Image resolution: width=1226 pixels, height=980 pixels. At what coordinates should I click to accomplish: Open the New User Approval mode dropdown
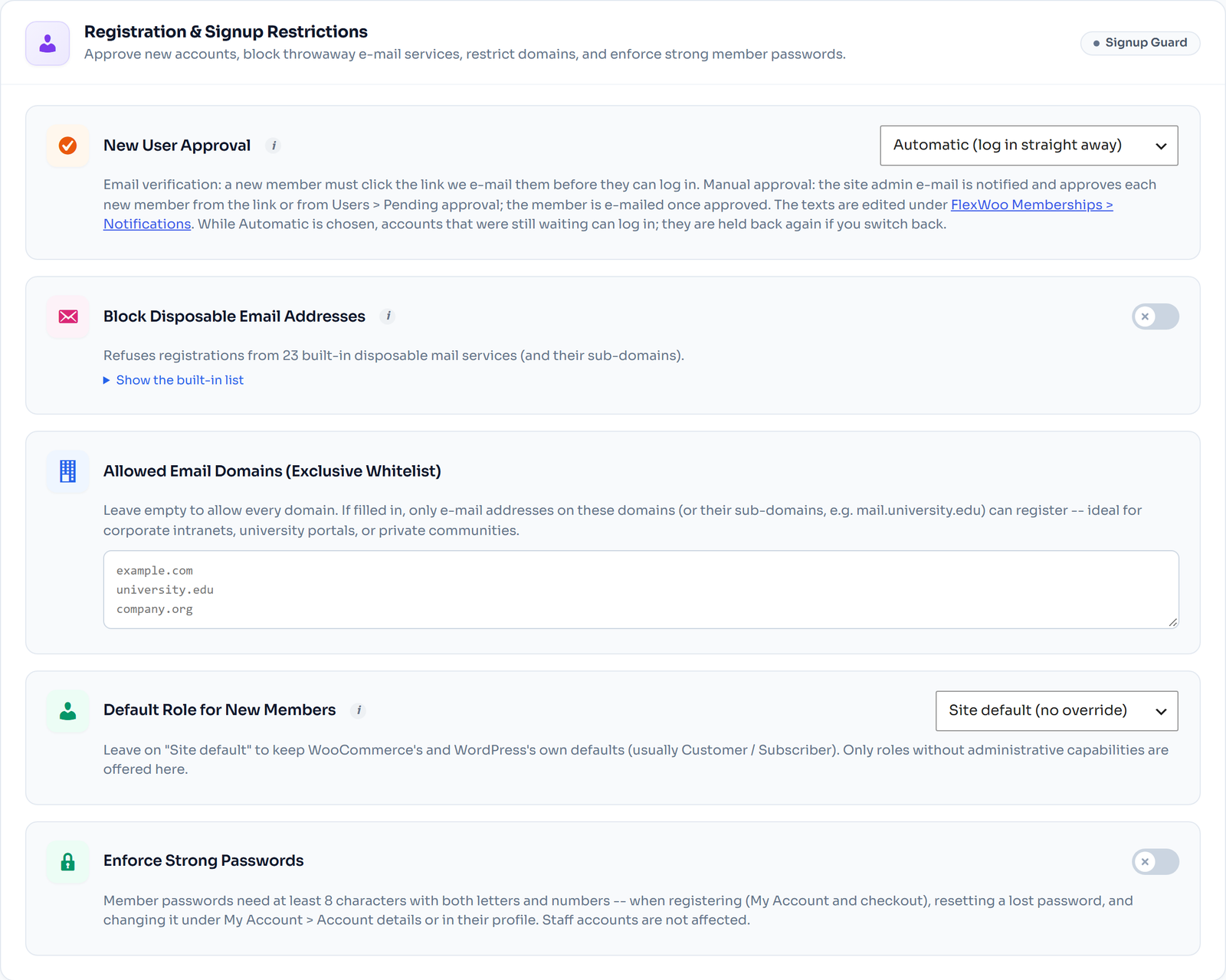coord(1029,146)
